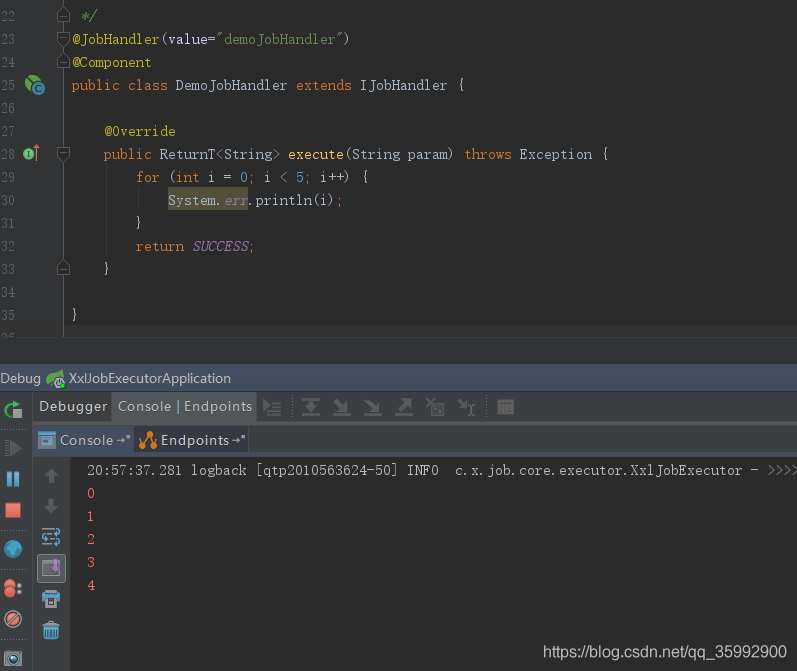
Task: Resume program with the play icon
Action: tap(13, 448)
